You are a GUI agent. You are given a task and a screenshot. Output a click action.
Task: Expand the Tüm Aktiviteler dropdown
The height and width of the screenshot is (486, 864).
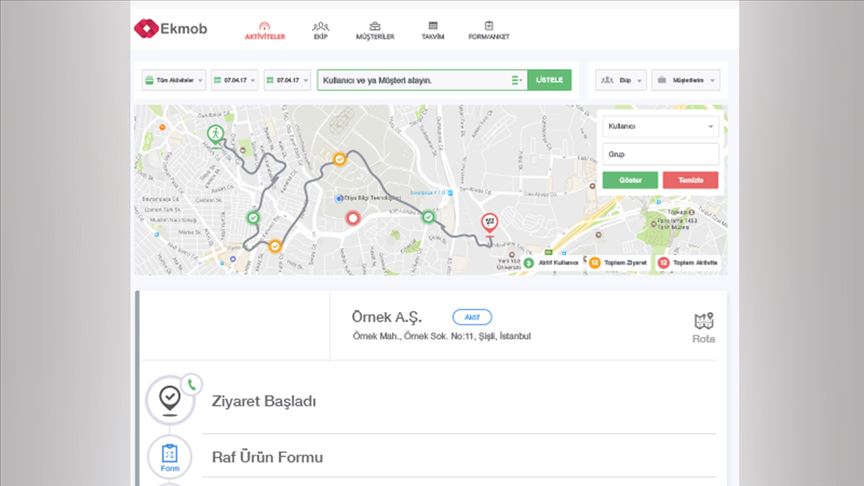click(x=174, y=80)
